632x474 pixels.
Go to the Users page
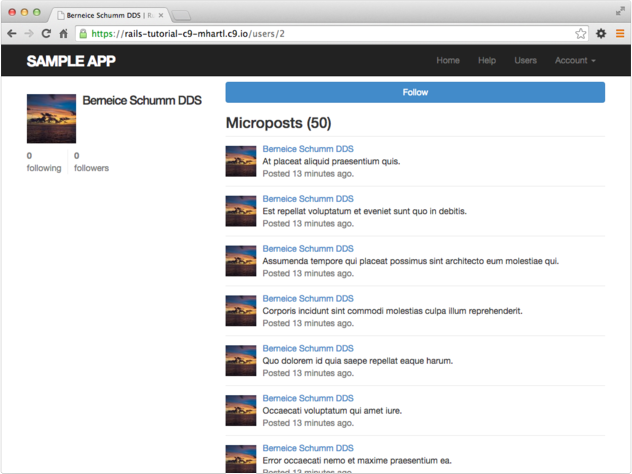click(x=525, y=61)
